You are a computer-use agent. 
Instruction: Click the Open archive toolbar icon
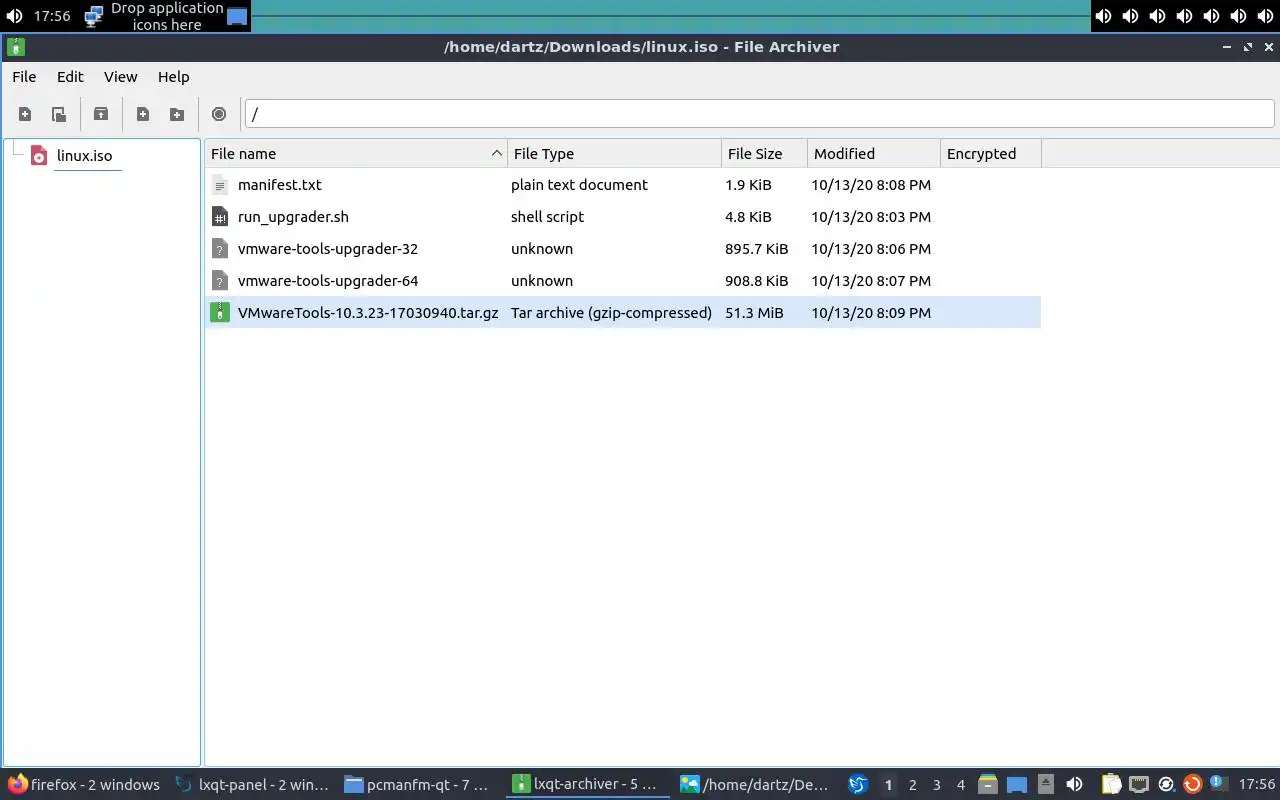pos(59,114)
